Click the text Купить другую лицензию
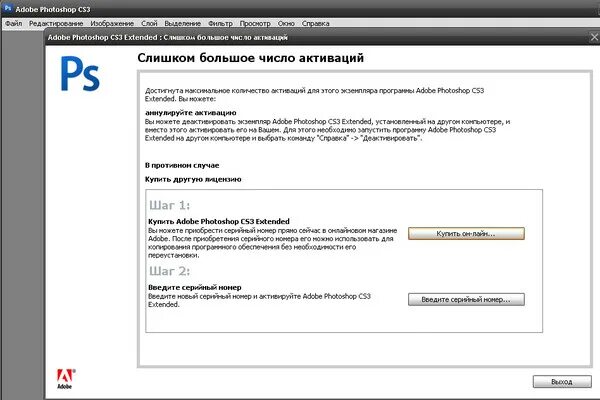 193,179
